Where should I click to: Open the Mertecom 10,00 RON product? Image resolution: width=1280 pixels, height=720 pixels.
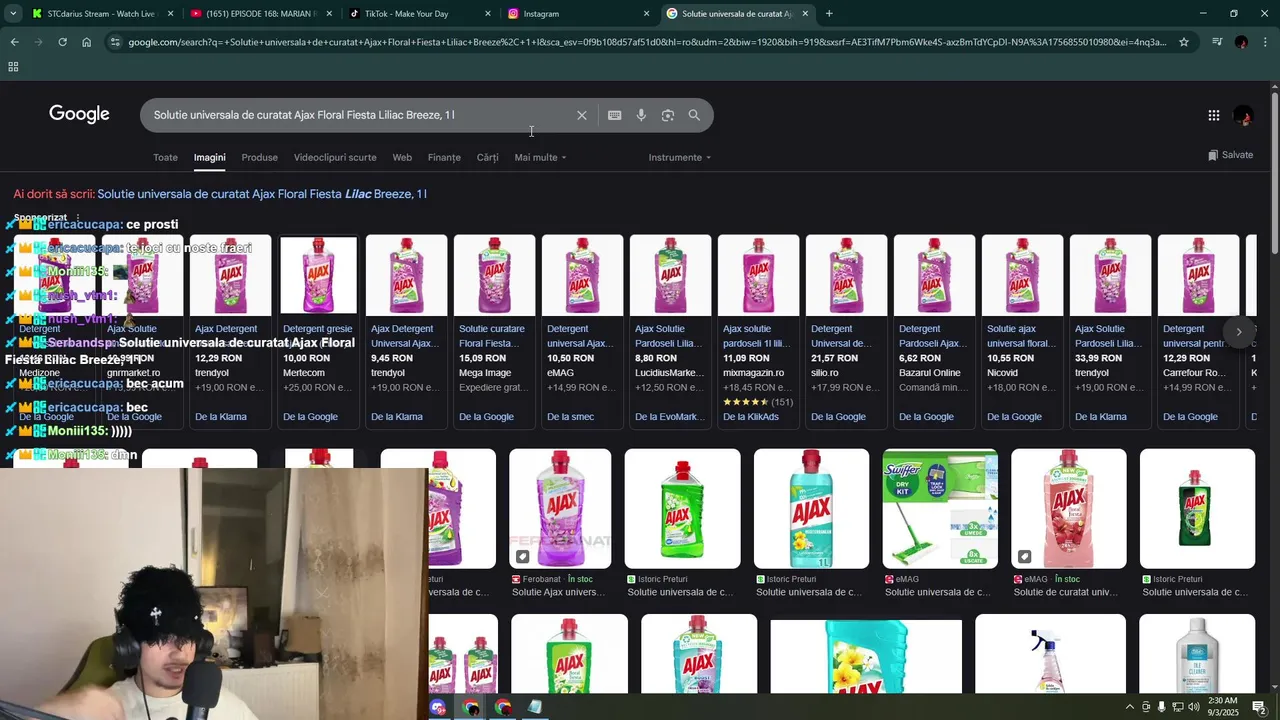[x=318, y=330]
